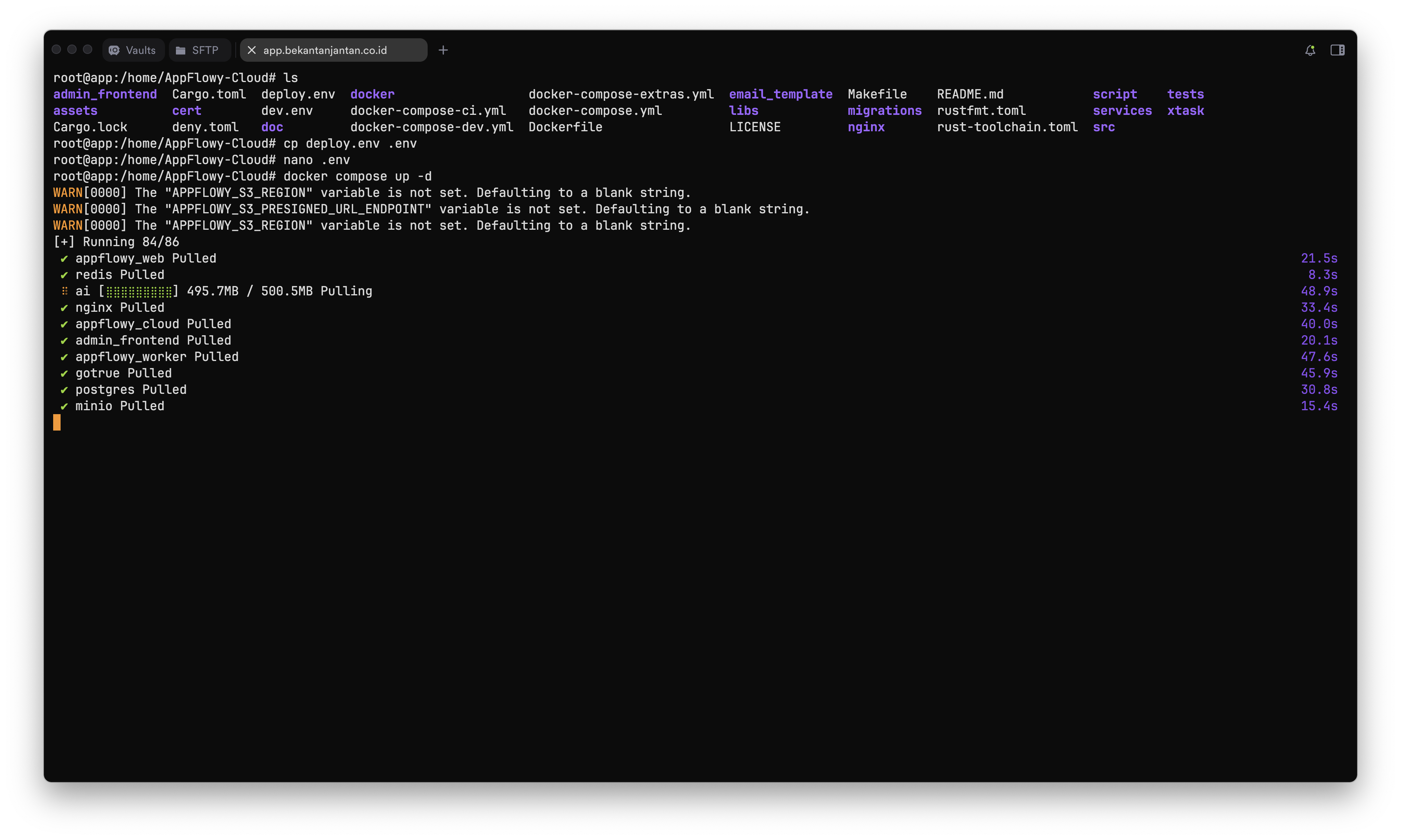Screen dimensions: 1401x840
Task: Click the 15.4s elapsed time value
Action: tap(1319, 406)
